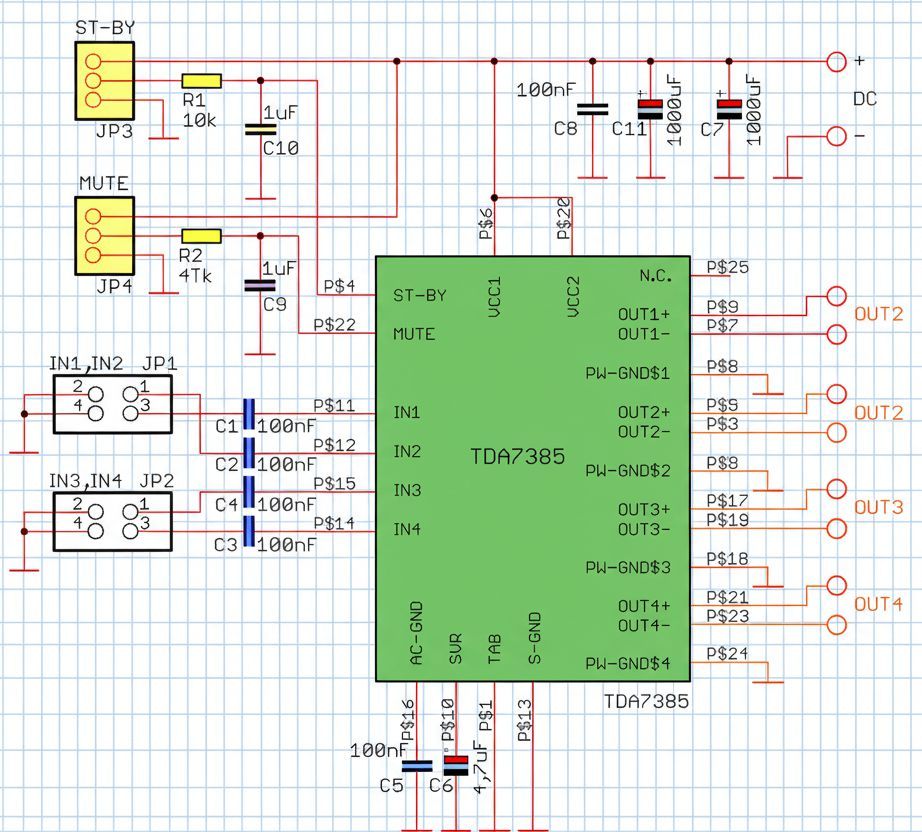Select the R1 10k resistor symbol

click(x=202, y=81)
